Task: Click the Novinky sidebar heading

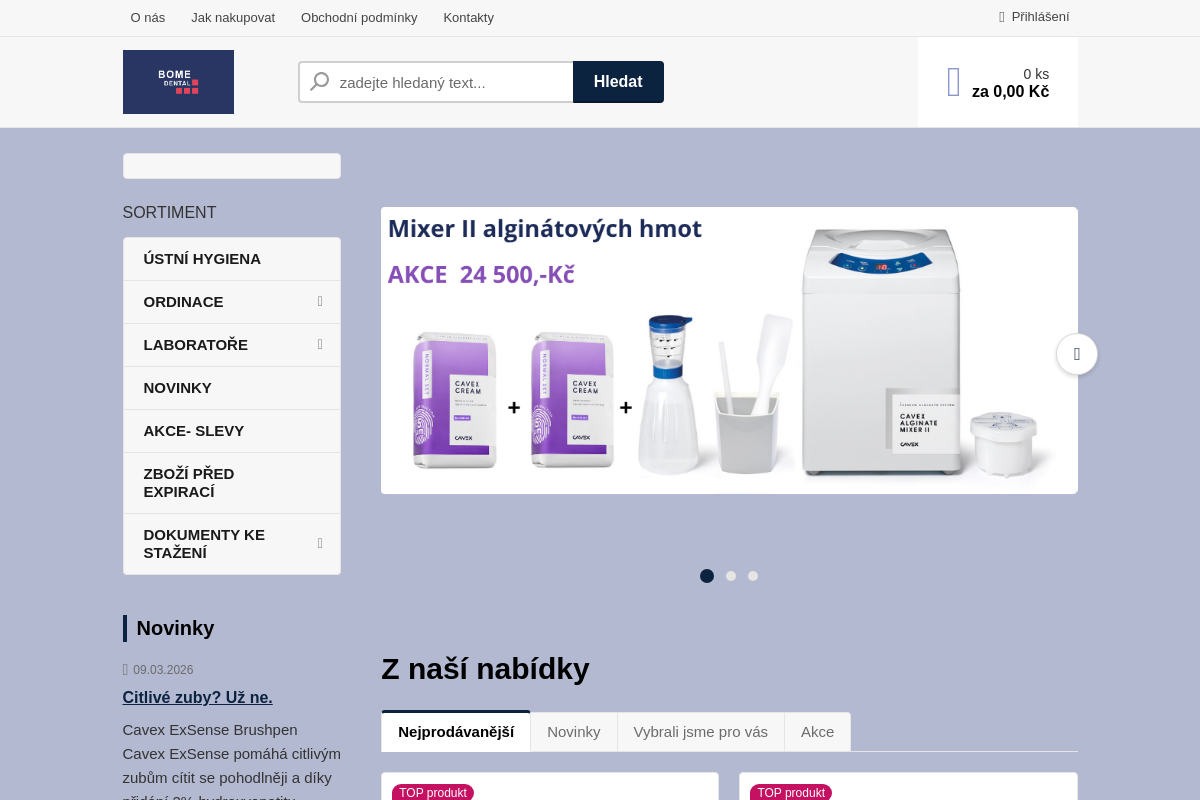Action: [176, 628]
